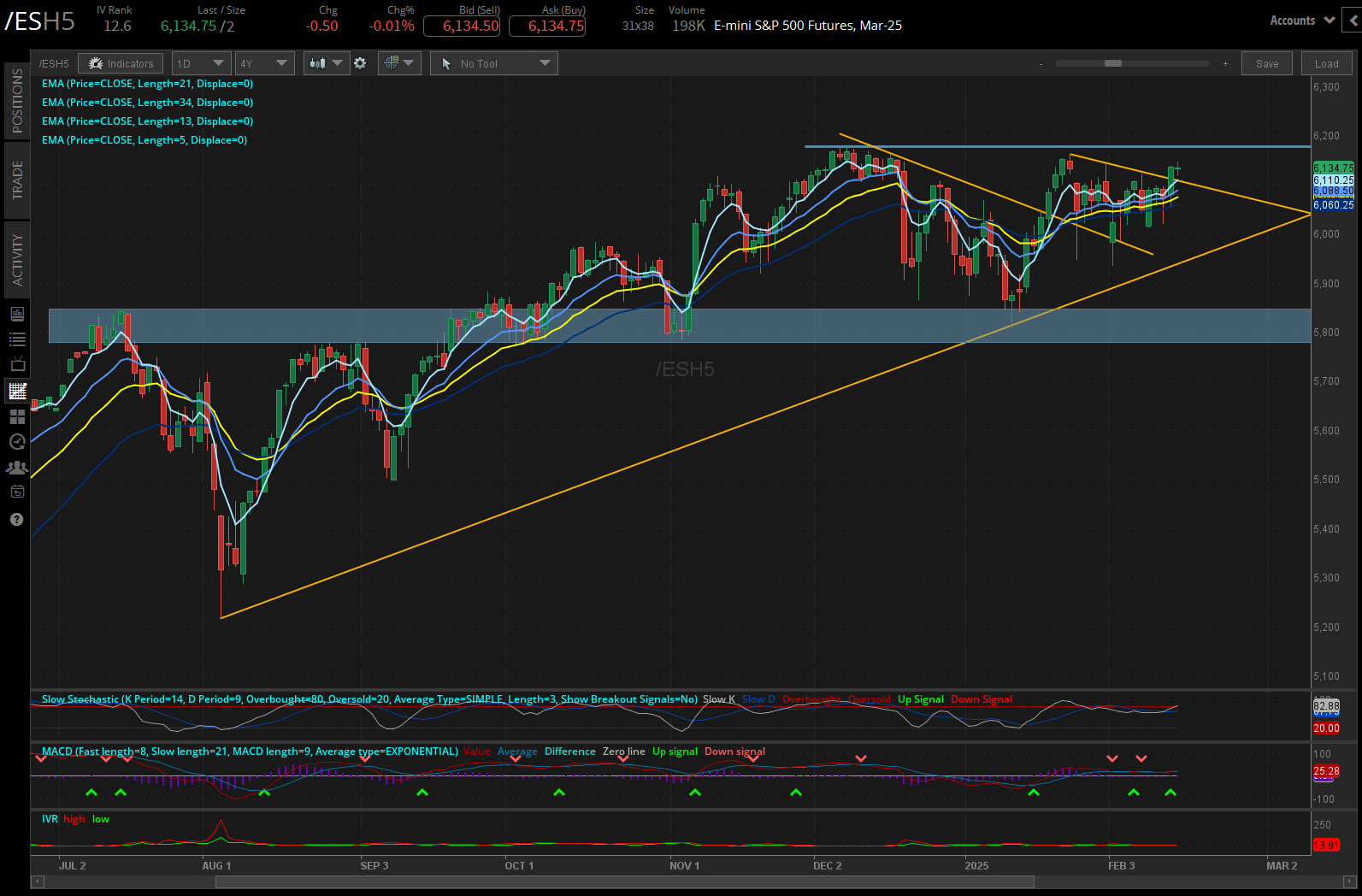Open the watchlist lines sidebar icon
Screen dimensions: 1362x896
17,339
